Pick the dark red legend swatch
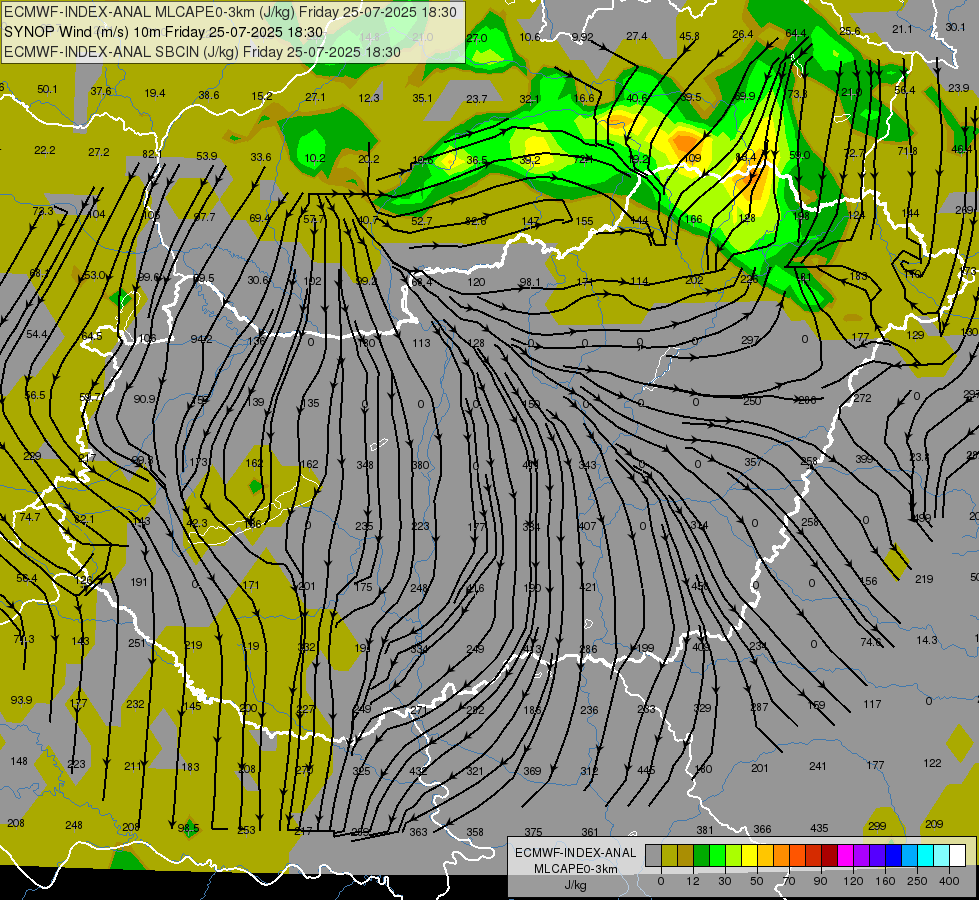The width and height of the screenshot is (979, 900). coord(830,855)
